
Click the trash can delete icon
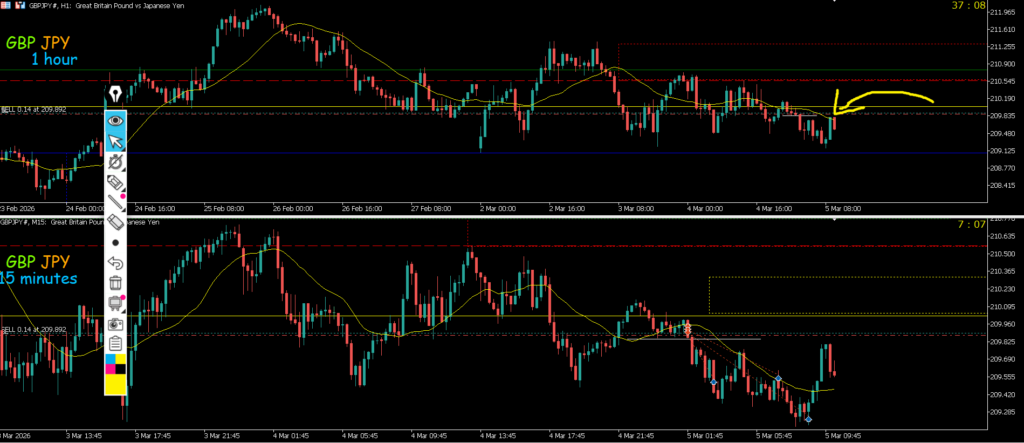pos(116,284)
